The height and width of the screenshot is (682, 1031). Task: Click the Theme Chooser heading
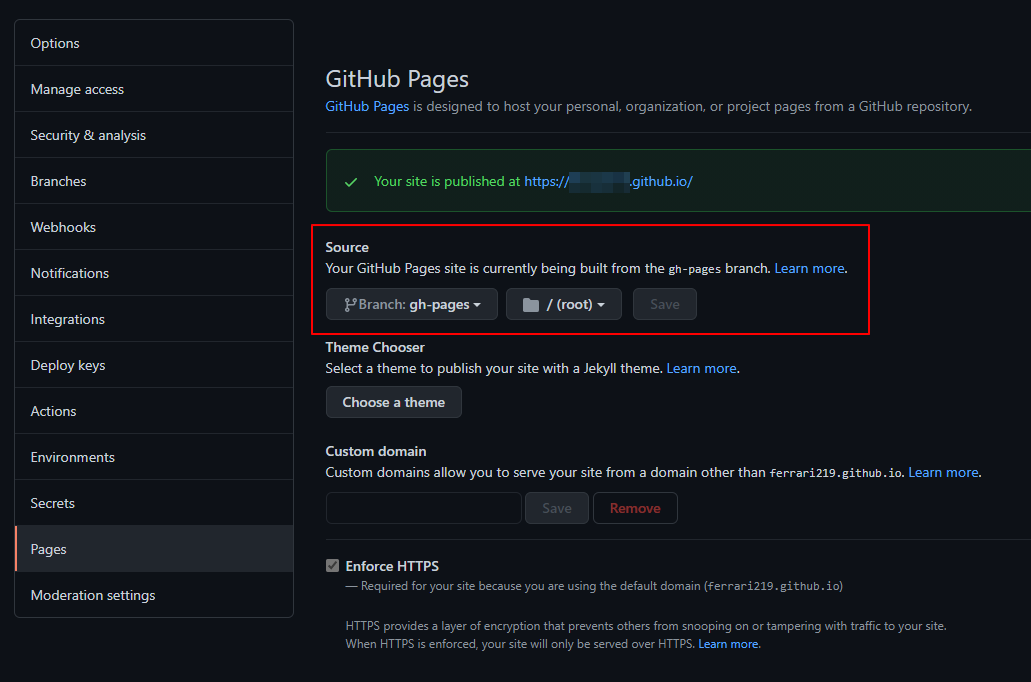(375, 347)
